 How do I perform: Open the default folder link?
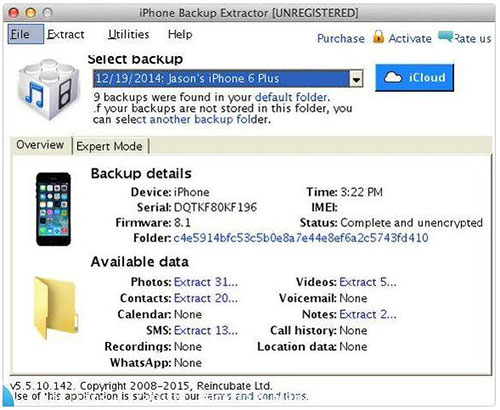click(291, 97)
